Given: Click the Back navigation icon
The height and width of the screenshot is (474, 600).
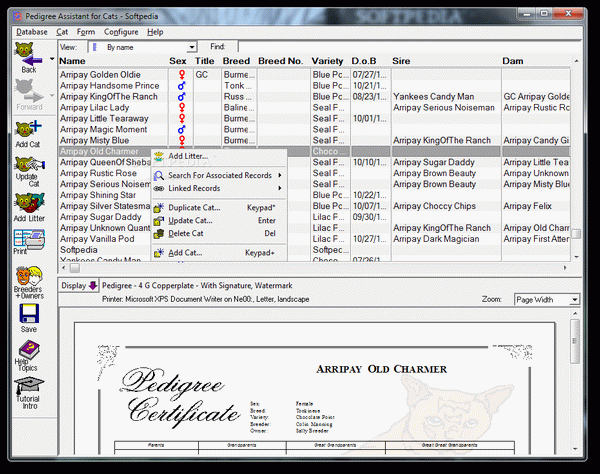Looking at the screenshot, I should pyautogui.click(x=28, y=59).
